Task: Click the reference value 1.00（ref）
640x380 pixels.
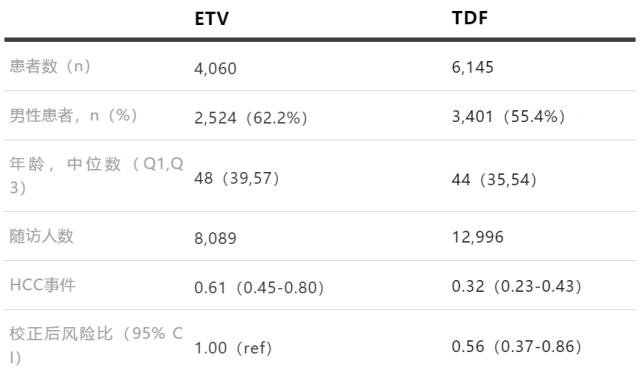Action: coord(233,348)
